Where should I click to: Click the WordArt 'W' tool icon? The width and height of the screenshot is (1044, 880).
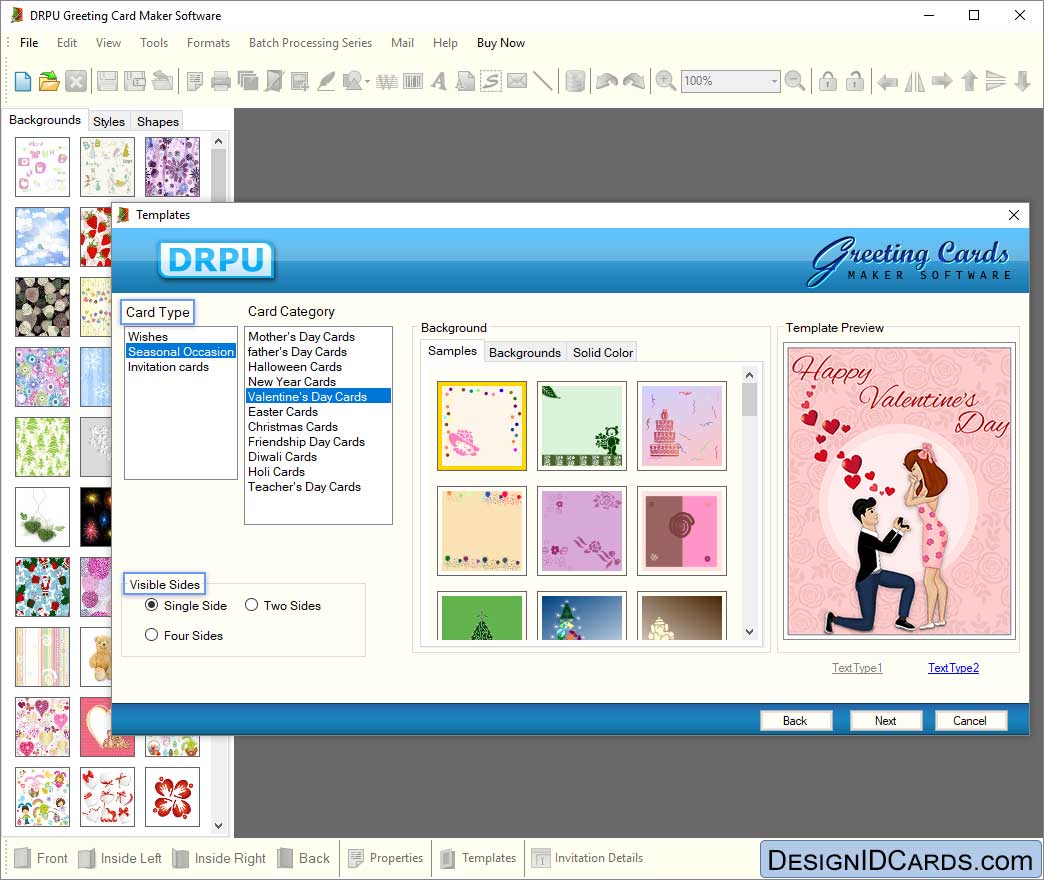386,81
